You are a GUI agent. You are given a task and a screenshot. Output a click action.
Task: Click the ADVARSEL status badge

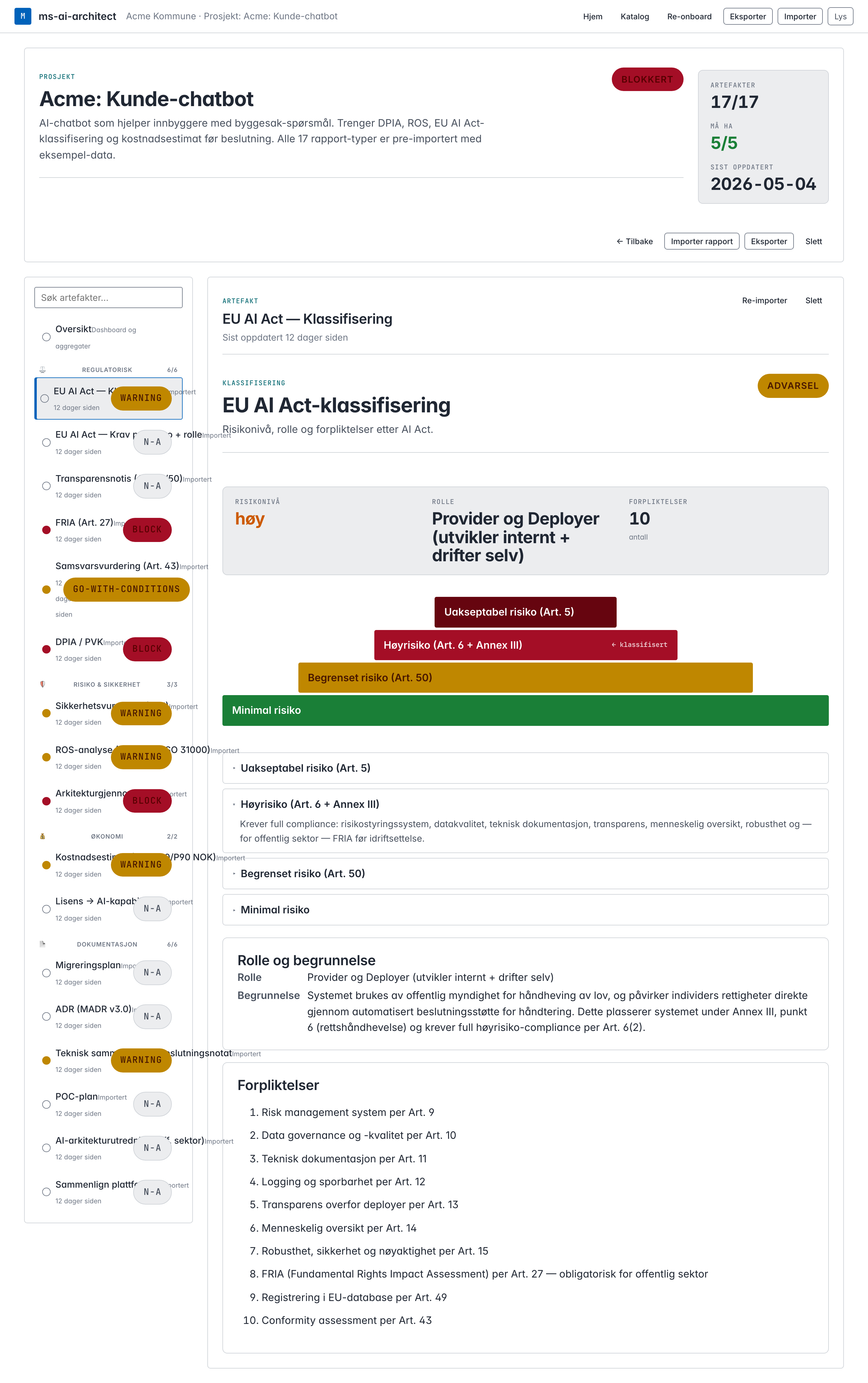(793, 386)
